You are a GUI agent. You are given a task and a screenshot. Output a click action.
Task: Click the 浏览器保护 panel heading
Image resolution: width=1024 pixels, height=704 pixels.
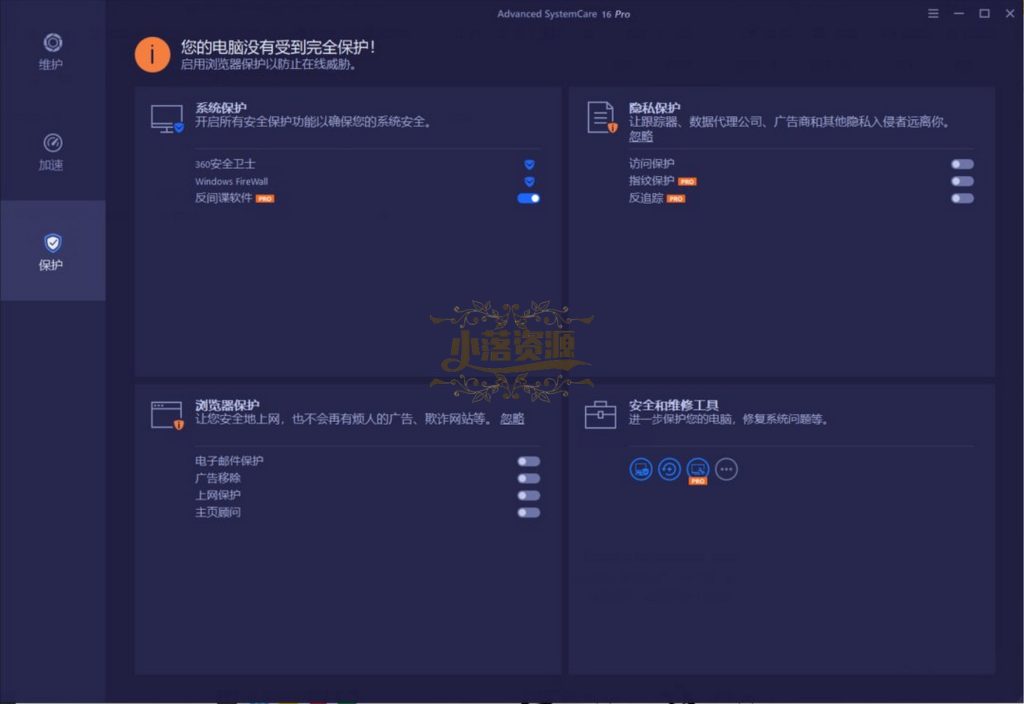pyautogui.click(x=227, y=405)
